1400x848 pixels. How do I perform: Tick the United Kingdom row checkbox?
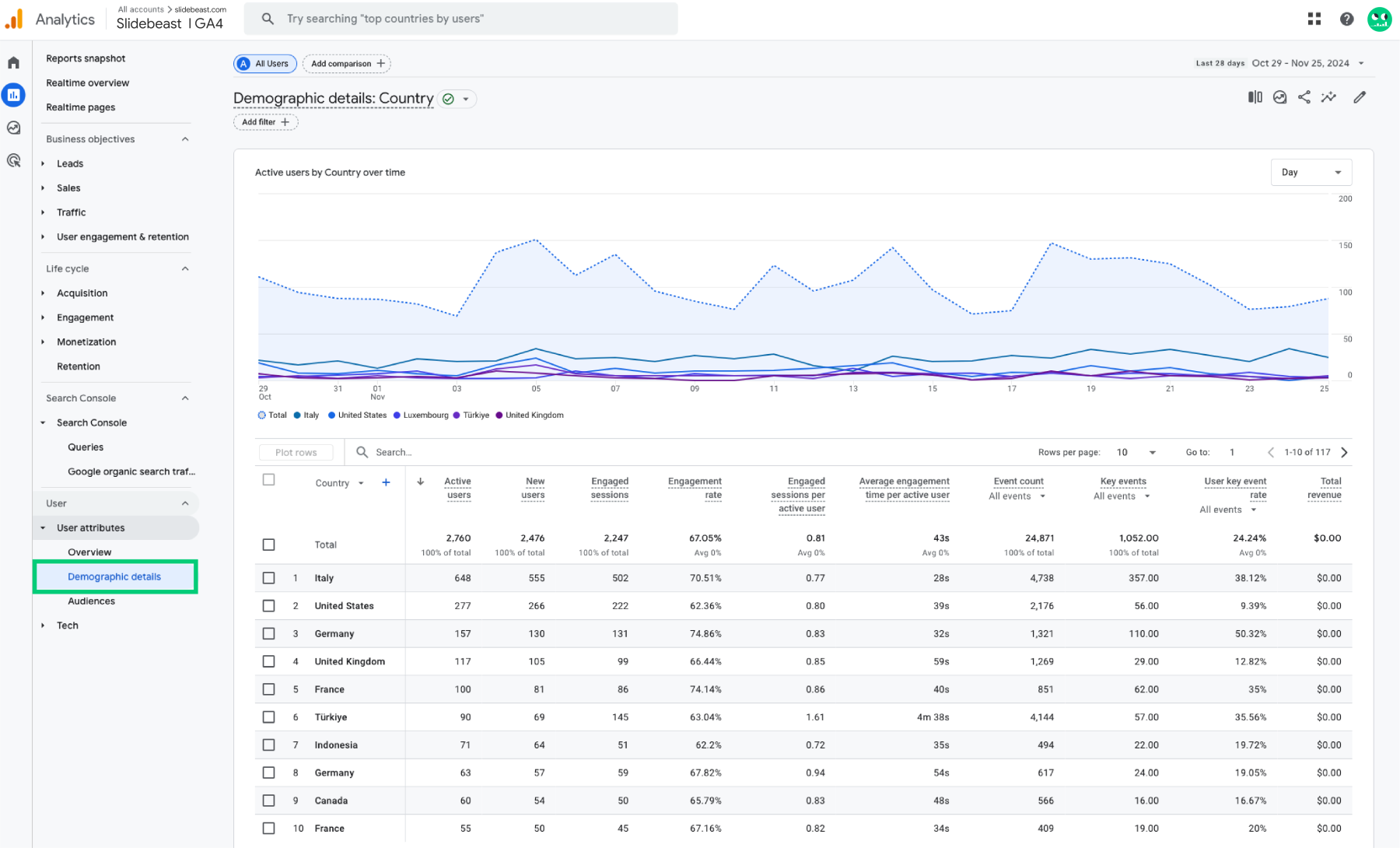pos(268,661)
